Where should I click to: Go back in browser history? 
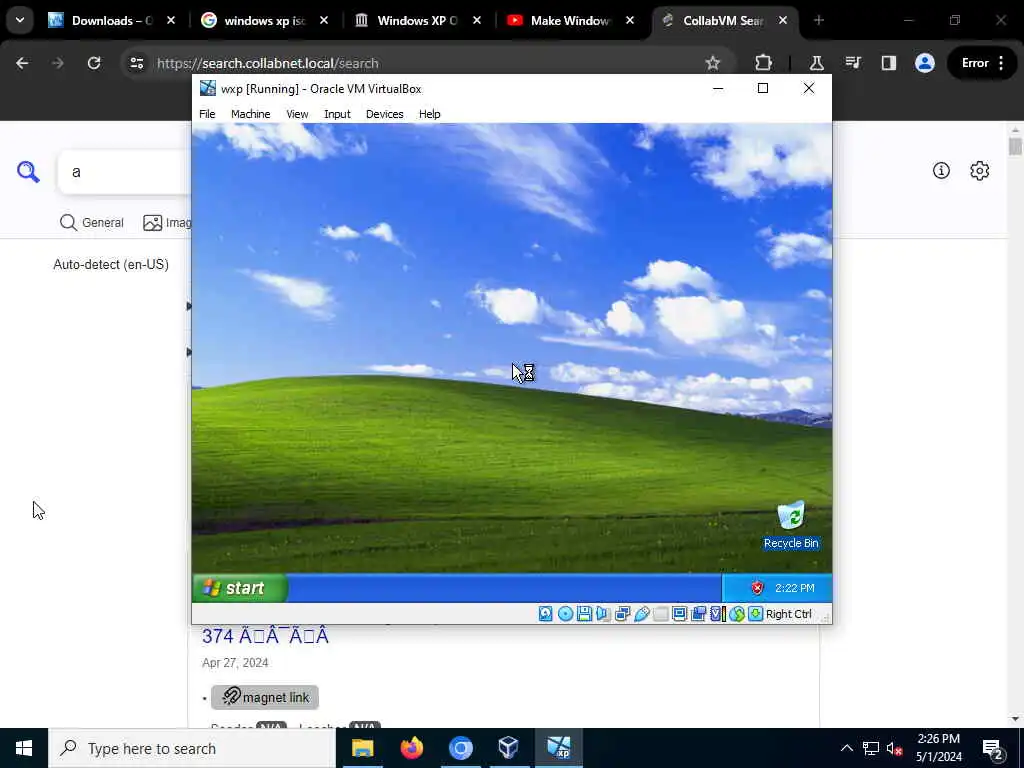click(22, 63)
